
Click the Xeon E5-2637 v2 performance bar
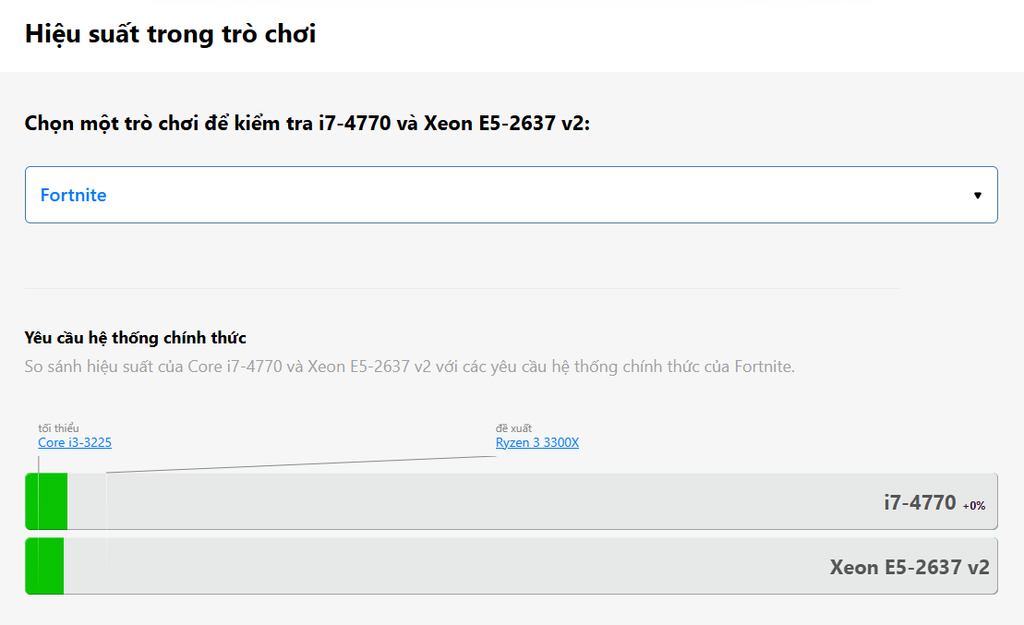[511, 566]
